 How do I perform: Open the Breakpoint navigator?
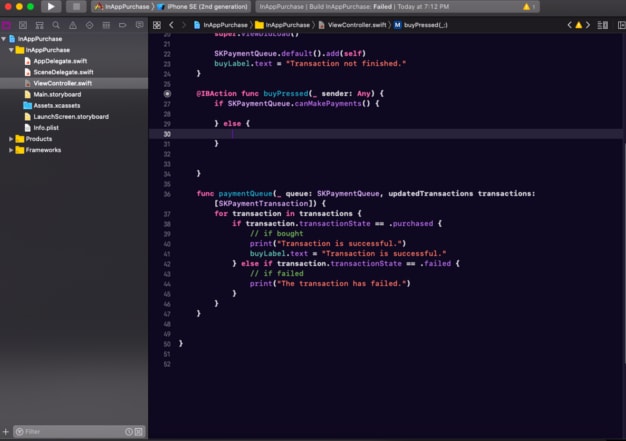pos(123,26)
